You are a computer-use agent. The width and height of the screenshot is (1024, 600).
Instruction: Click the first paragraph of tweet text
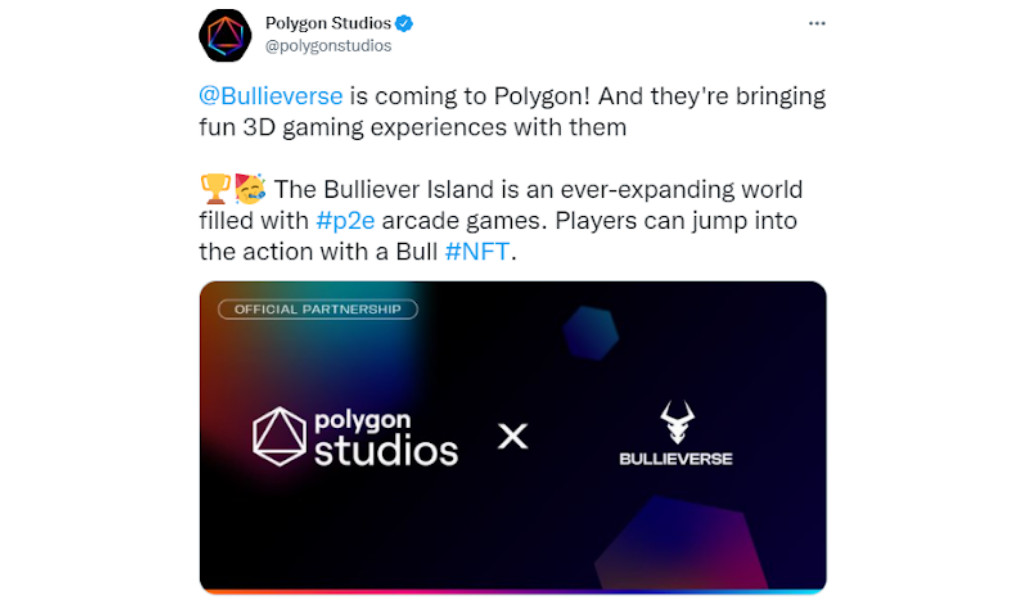(x=513, y=111)
